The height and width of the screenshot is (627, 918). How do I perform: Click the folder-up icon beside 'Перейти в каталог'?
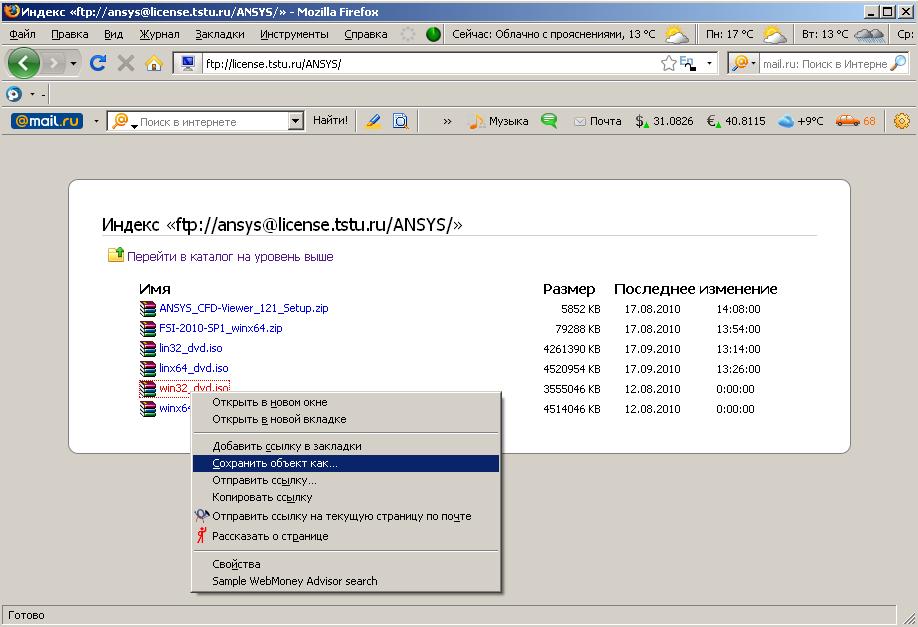click(x=116, y=255)
